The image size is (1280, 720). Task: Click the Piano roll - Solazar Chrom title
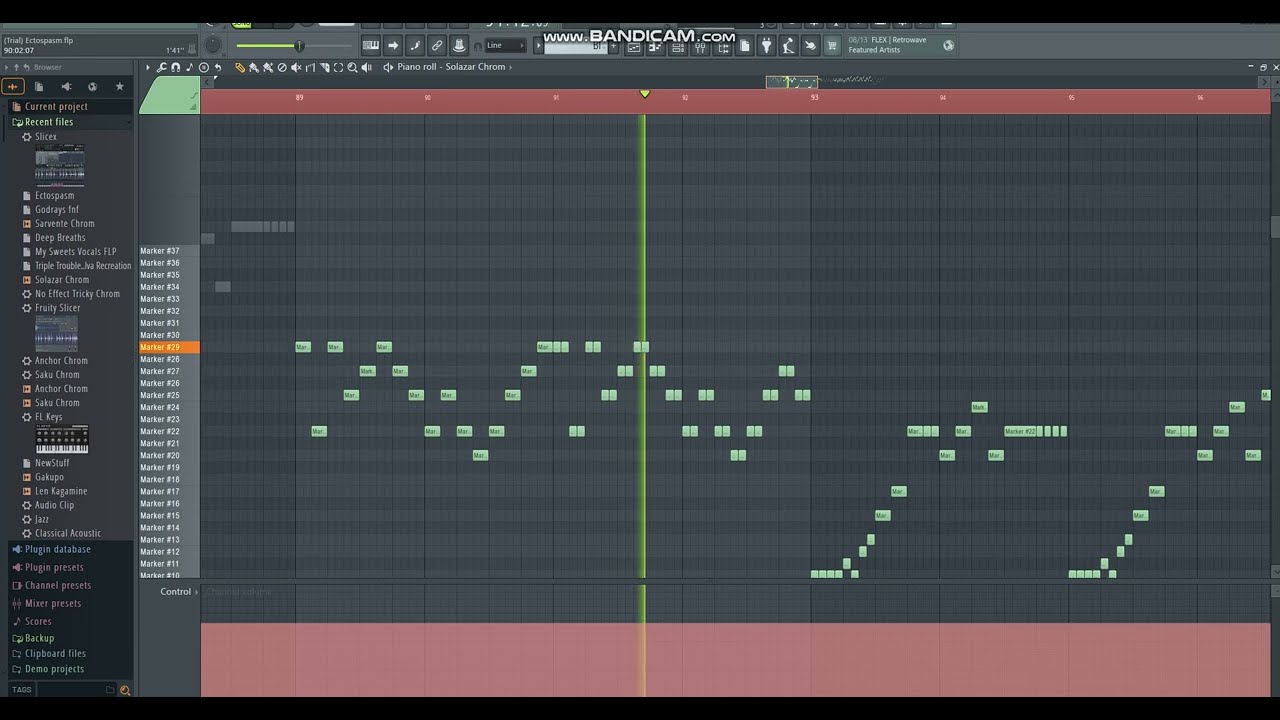tap(451, 67)
